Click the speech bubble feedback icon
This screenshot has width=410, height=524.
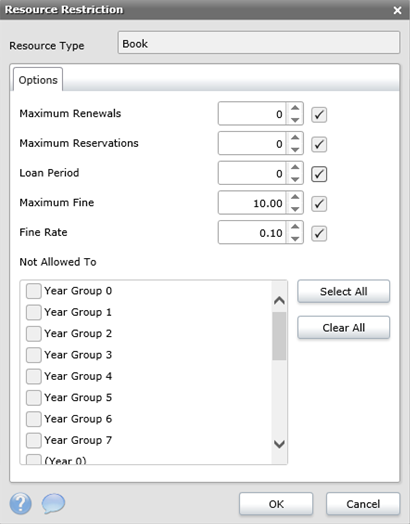coord(53,503)
